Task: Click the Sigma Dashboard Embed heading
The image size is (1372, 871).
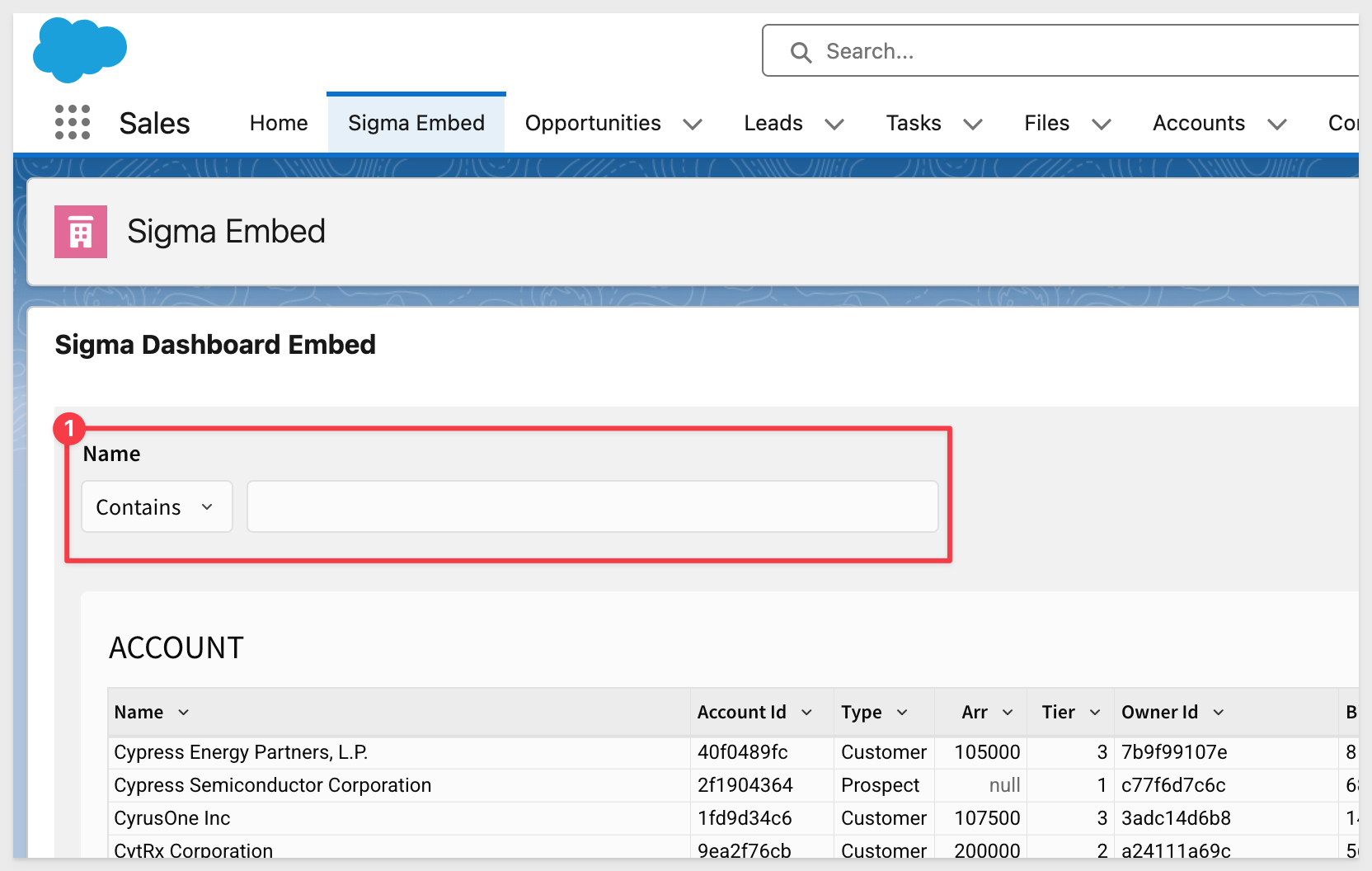Action: tap(215, 345)
